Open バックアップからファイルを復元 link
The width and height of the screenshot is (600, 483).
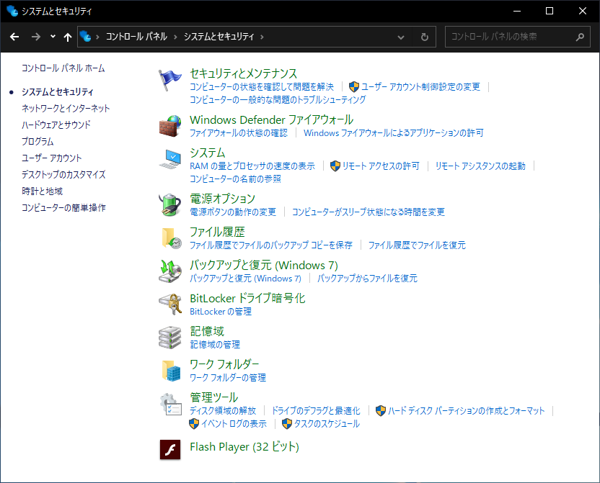(x=367, y=278)
